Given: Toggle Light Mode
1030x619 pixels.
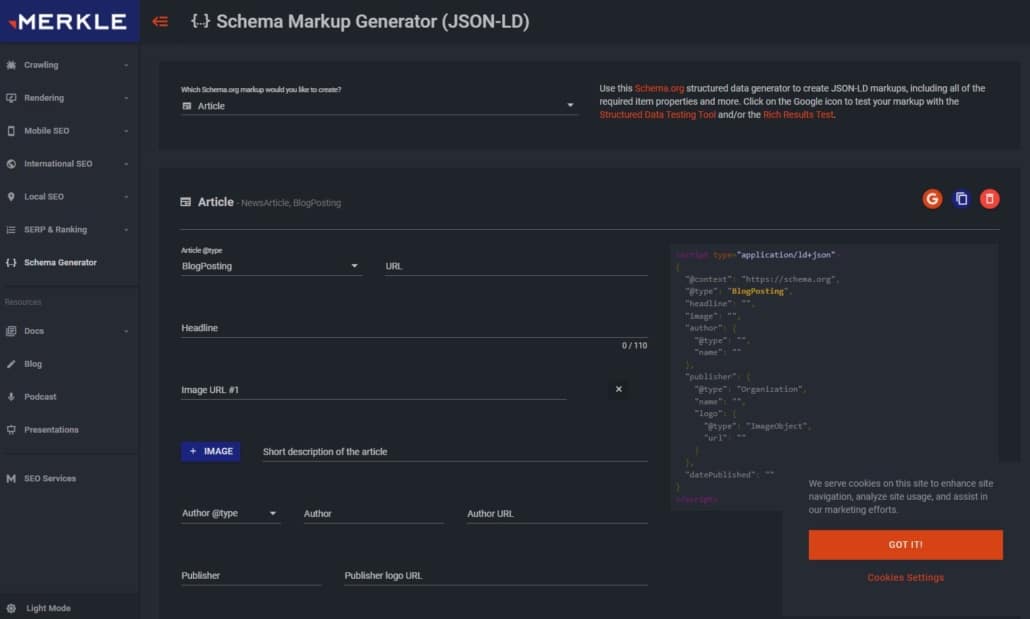Looking at the screenshot, I should tap(48, 608).
